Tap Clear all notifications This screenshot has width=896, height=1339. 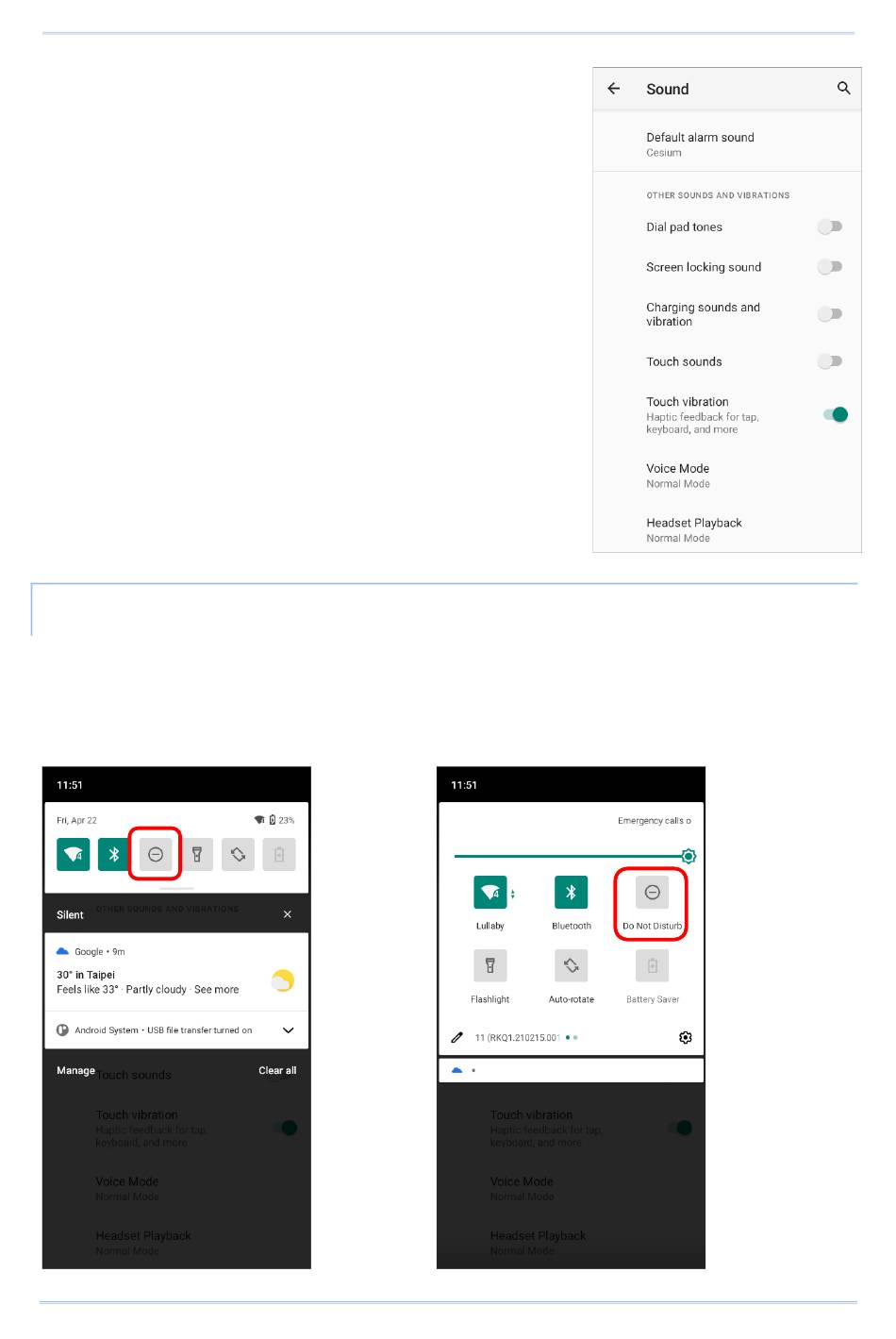click(x=277, y=1070)
